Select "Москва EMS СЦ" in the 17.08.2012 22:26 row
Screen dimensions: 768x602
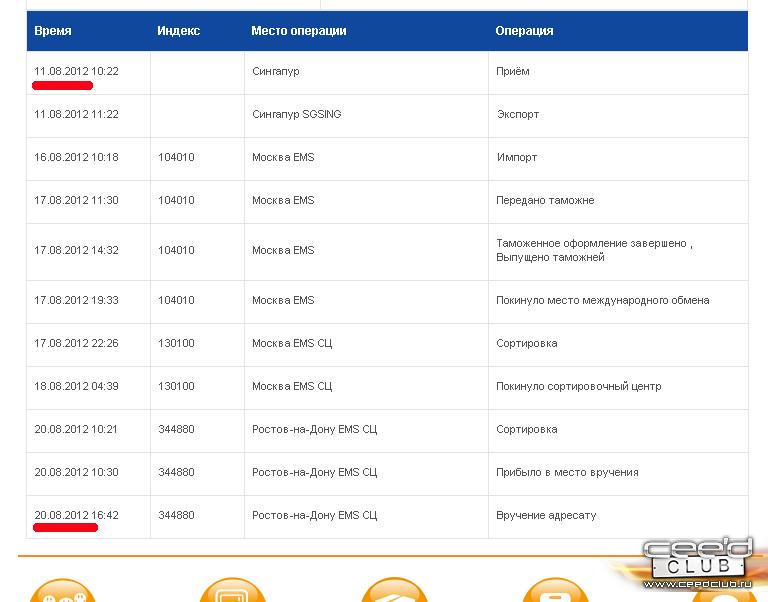point(292,344)
